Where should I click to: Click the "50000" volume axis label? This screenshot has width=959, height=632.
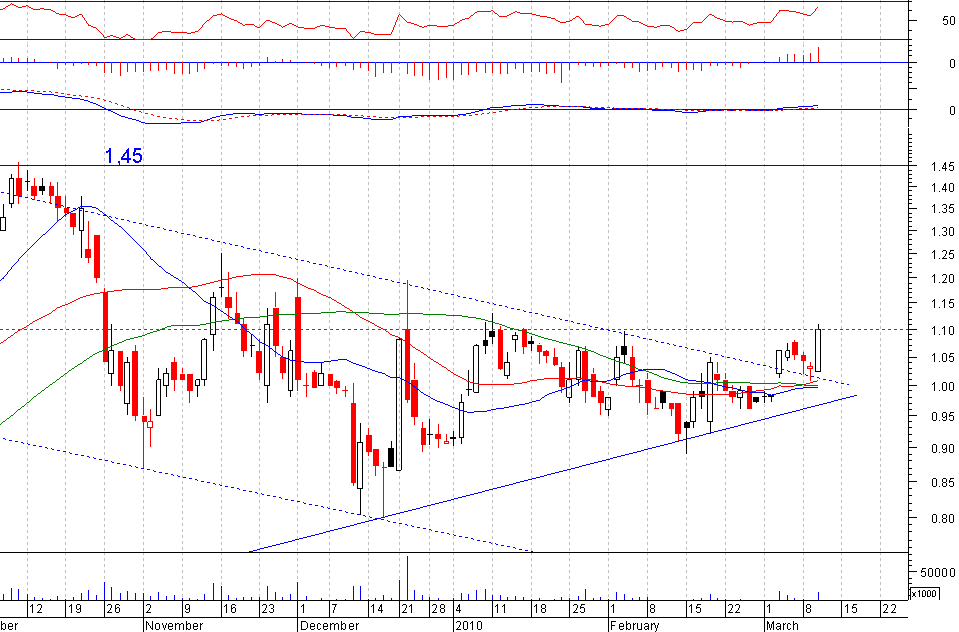938,573
